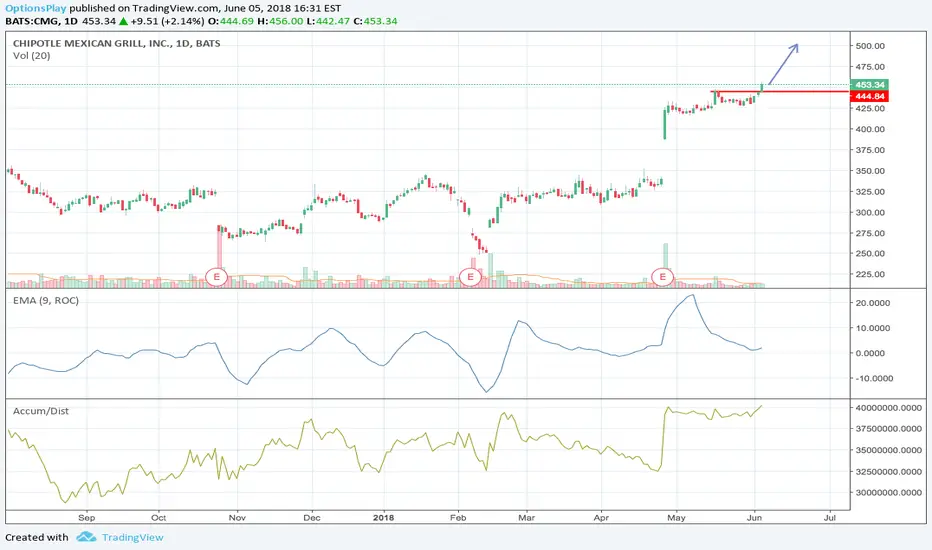Click the TradingView cloud logo icon

(86, 537)
